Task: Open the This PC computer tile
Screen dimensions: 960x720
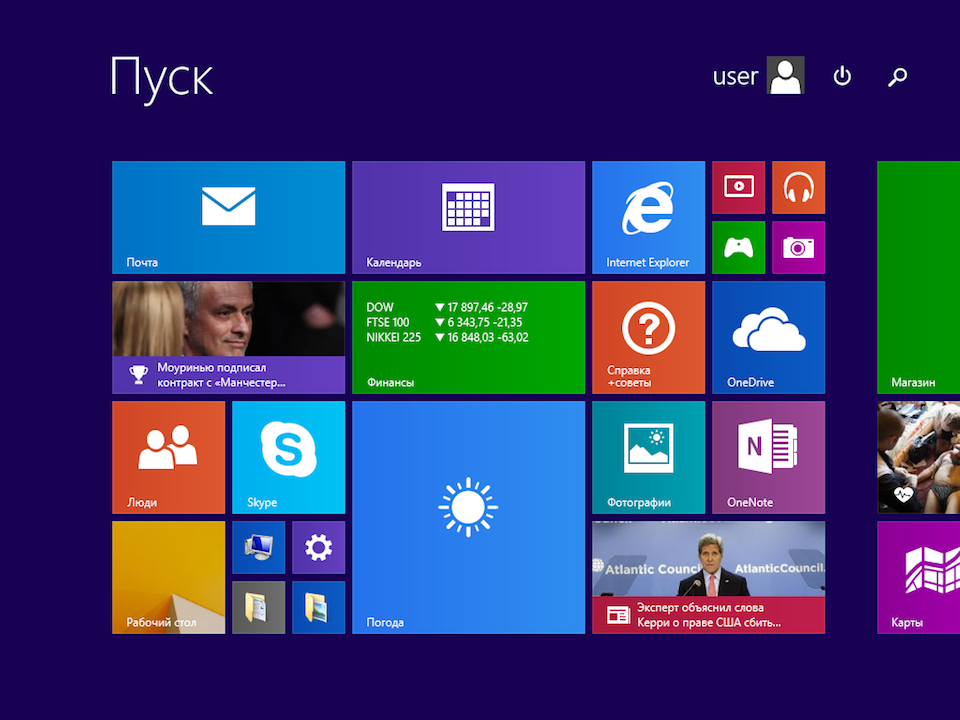Action: (x=258, y=547)
